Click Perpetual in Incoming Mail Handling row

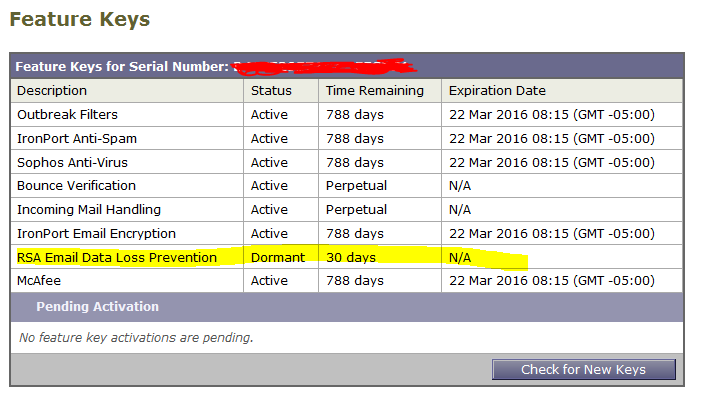click(356, 210)
